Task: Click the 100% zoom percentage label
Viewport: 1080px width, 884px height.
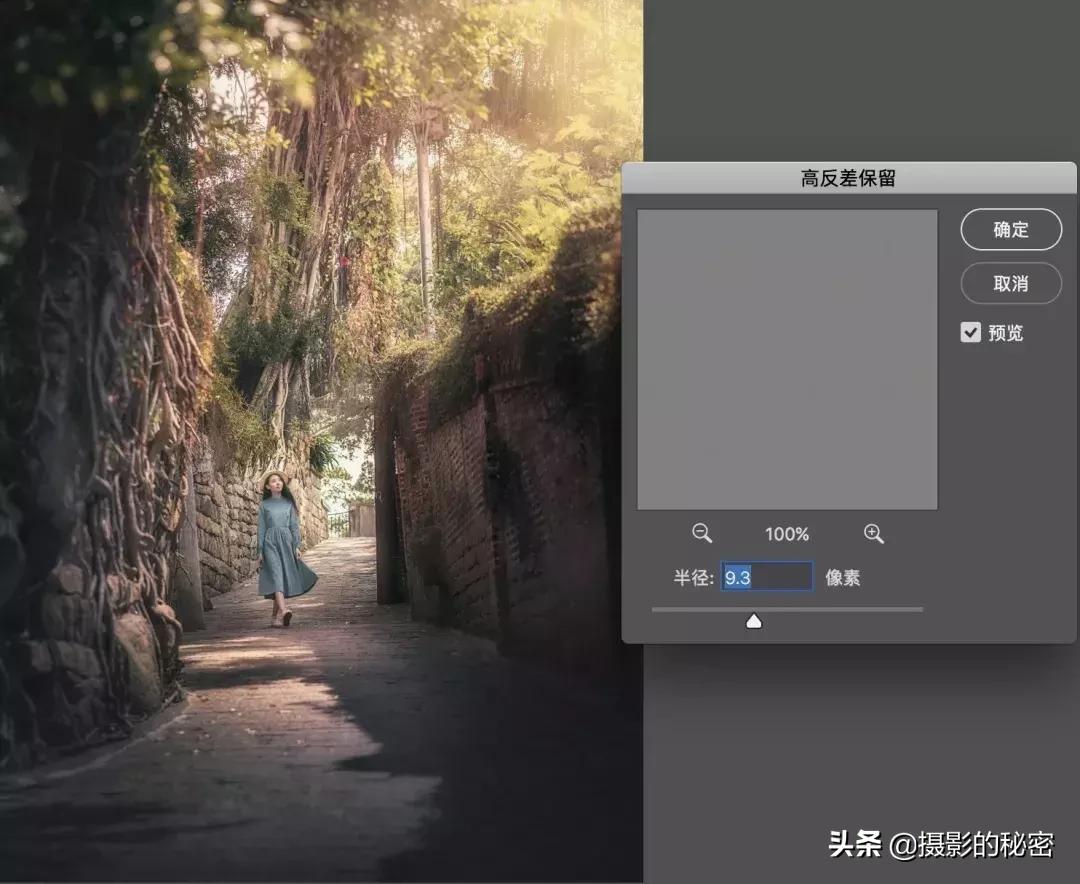Action: click(787, 533)
